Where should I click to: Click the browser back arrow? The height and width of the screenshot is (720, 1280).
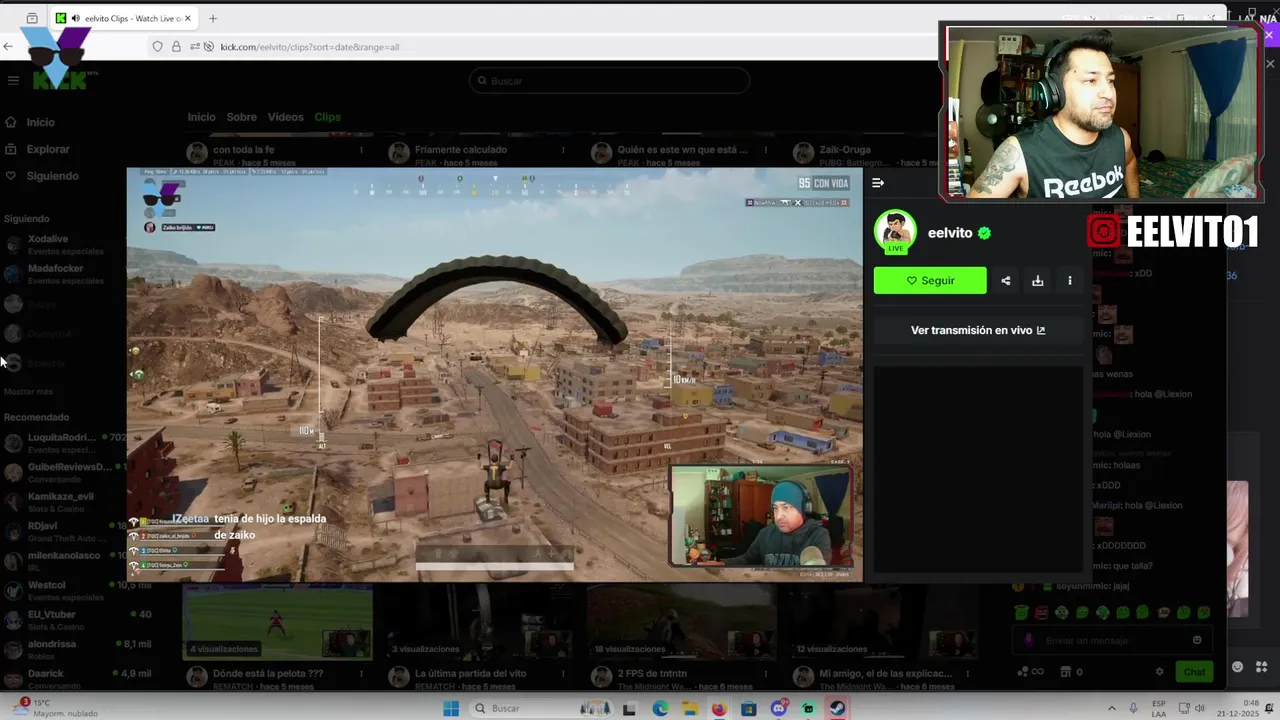click(x=8, y=46)
